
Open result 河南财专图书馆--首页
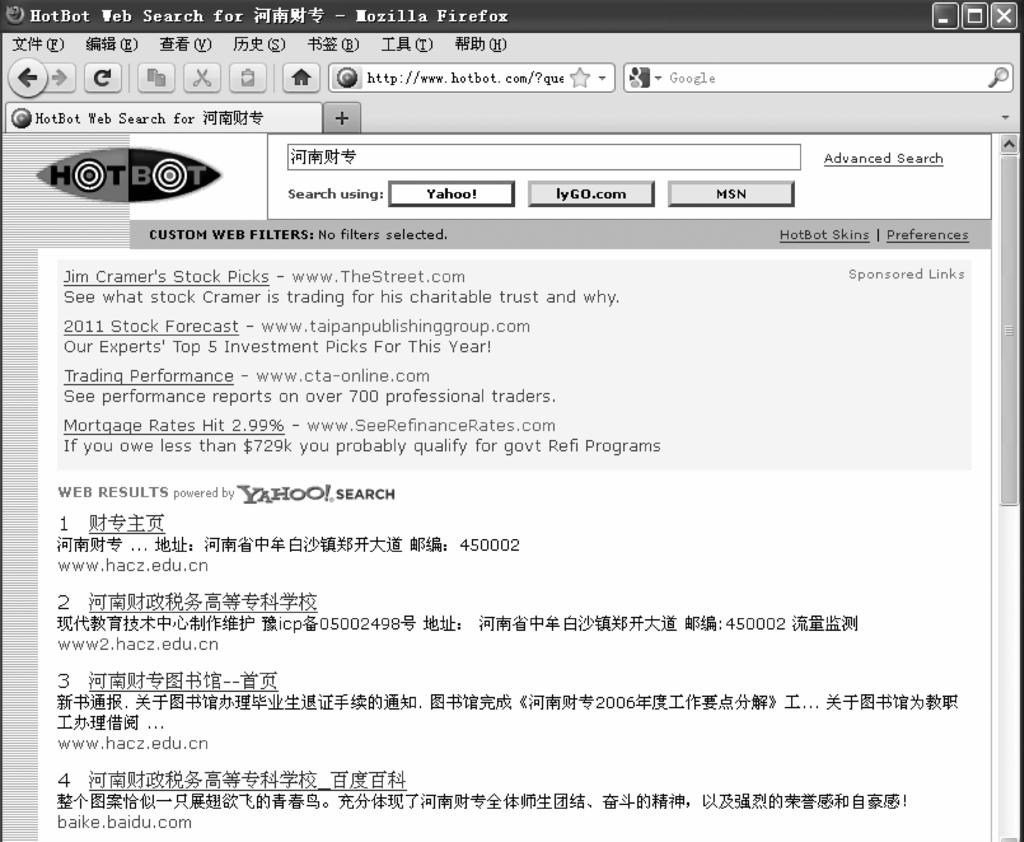tap(183, 681)
